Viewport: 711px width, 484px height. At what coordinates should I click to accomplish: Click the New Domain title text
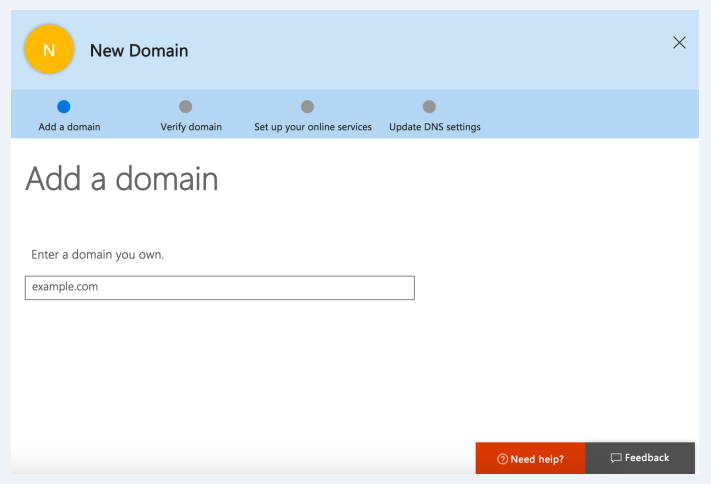tap(139, 50)
